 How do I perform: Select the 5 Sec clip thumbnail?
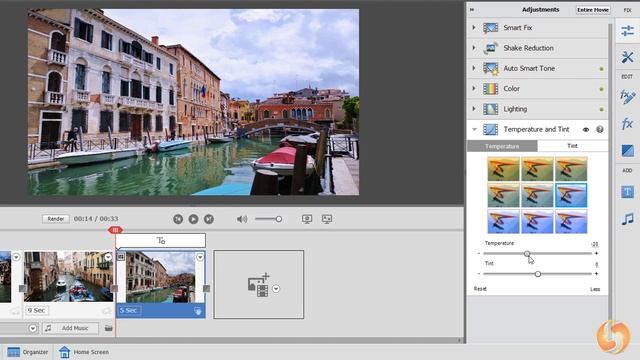click(160, 277)
